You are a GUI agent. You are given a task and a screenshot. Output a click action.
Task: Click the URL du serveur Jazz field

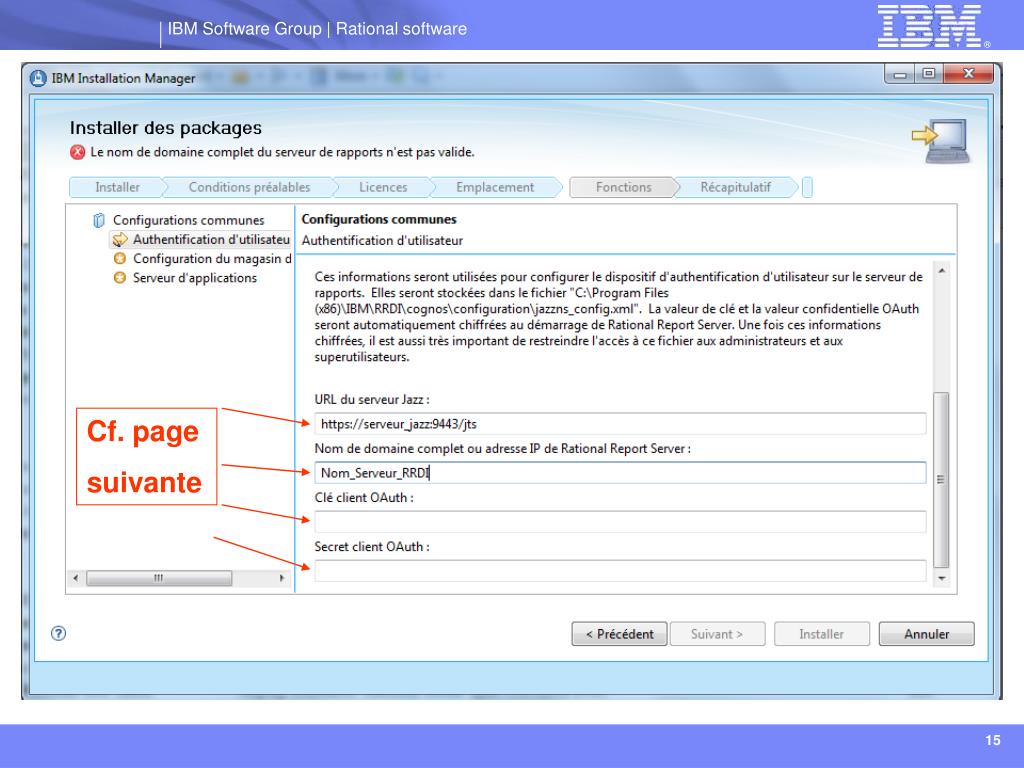[x=620, y=424]
